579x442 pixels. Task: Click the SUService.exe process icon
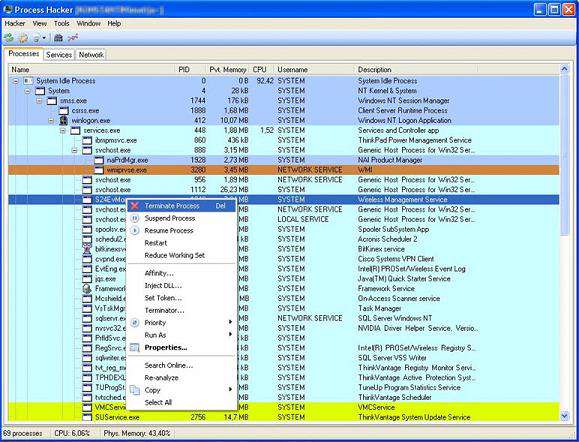tap(87, 417)
